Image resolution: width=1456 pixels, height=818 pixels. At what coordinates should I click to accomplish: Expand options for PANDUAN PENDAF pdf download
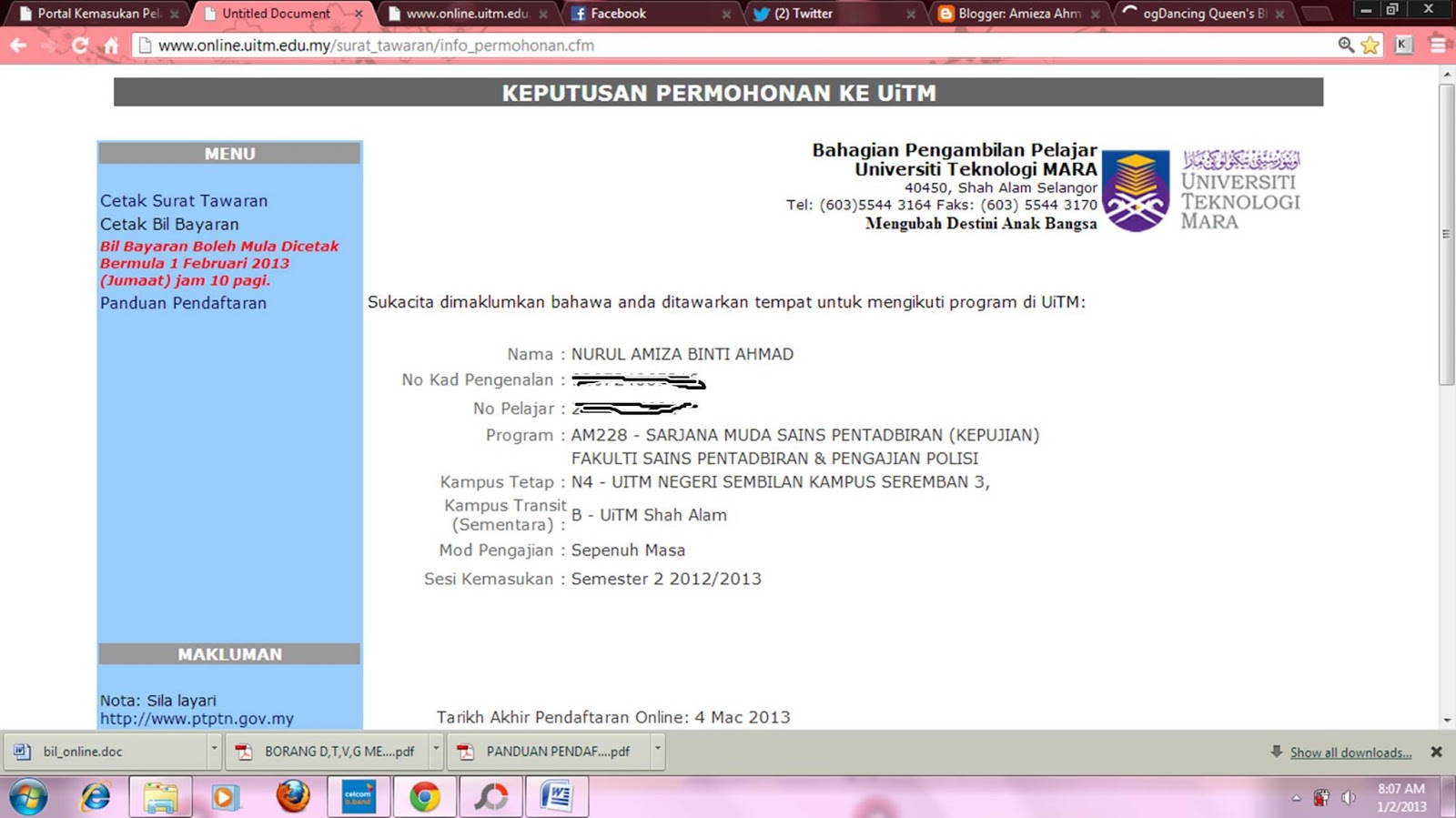click(x=657, y=752)
